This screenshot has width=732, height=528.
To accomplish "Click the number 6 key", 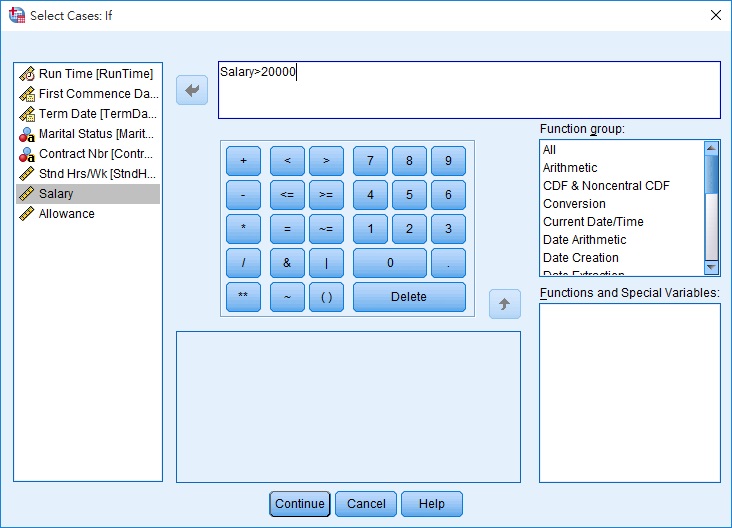I will (x=448, y=195).
